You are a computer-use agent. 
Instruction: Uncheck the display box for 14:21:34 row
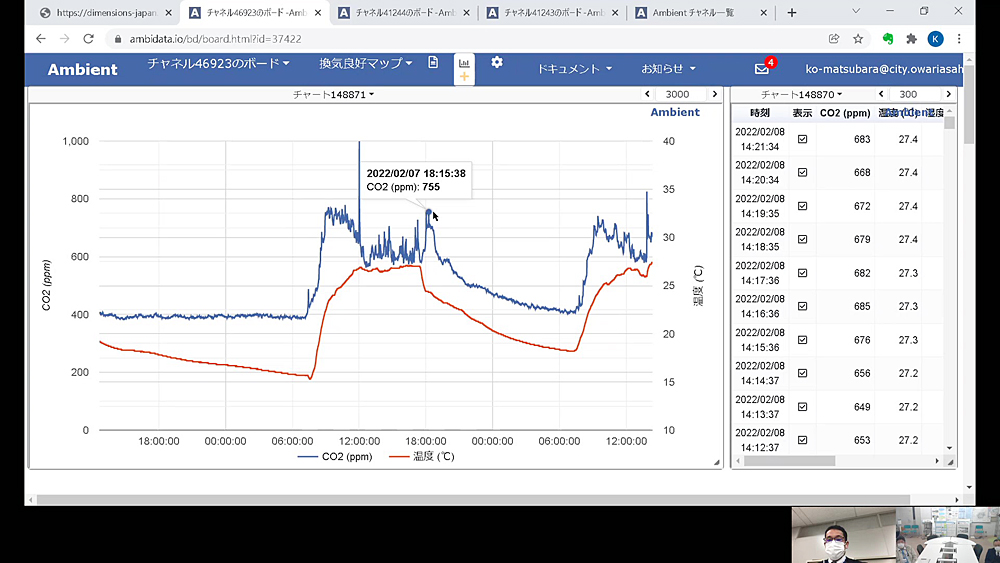click(x=802, y=140)
